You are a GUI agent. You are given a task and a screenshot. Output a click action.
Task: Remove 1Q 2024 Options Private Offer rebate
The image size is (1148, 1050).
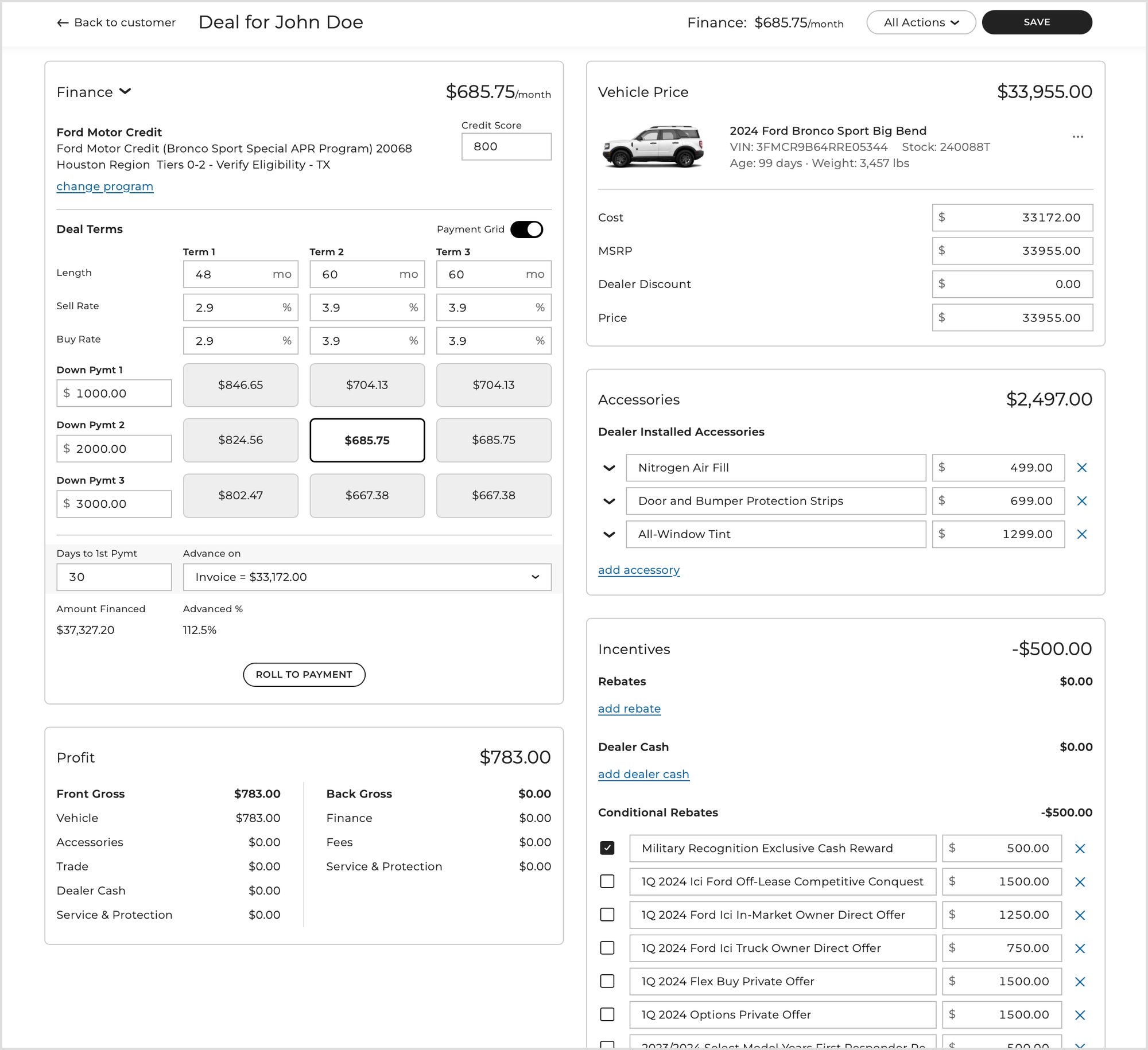1079,1015
